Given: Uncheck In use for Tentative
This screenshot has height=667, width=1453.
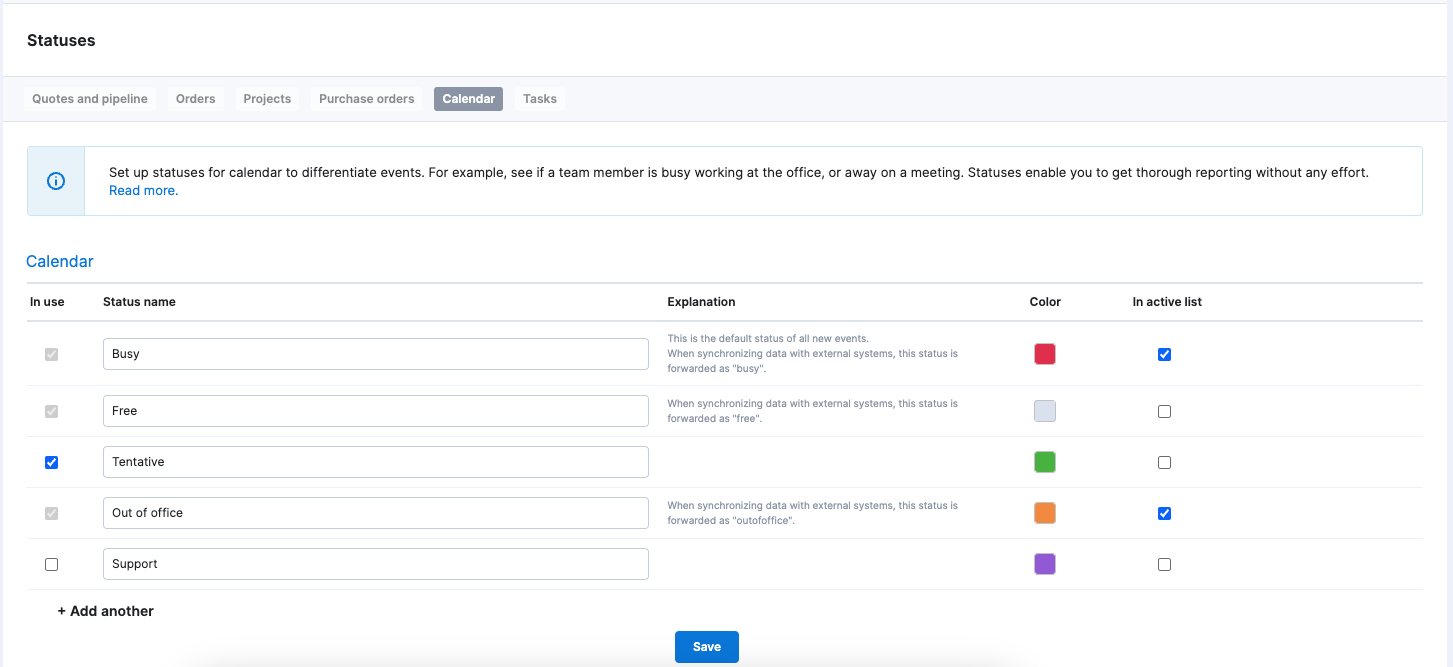Looking at the screenshot, I should (x=52, y=462).
